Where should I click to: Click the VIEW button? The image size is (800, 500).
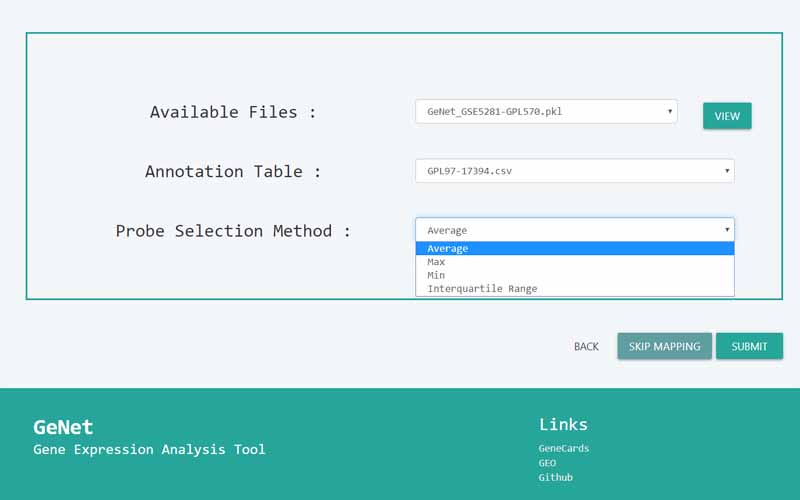(x=727, y=116)
